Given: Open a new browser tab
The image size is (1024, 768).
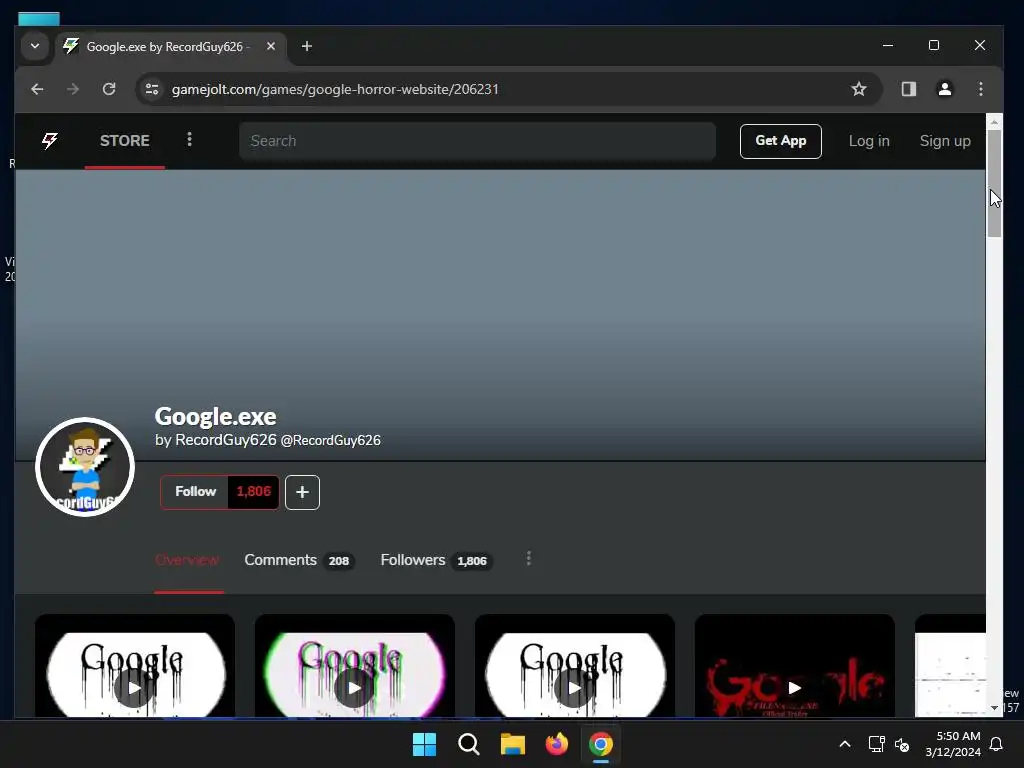Looking at the screenshot, I should coord(307,46).
